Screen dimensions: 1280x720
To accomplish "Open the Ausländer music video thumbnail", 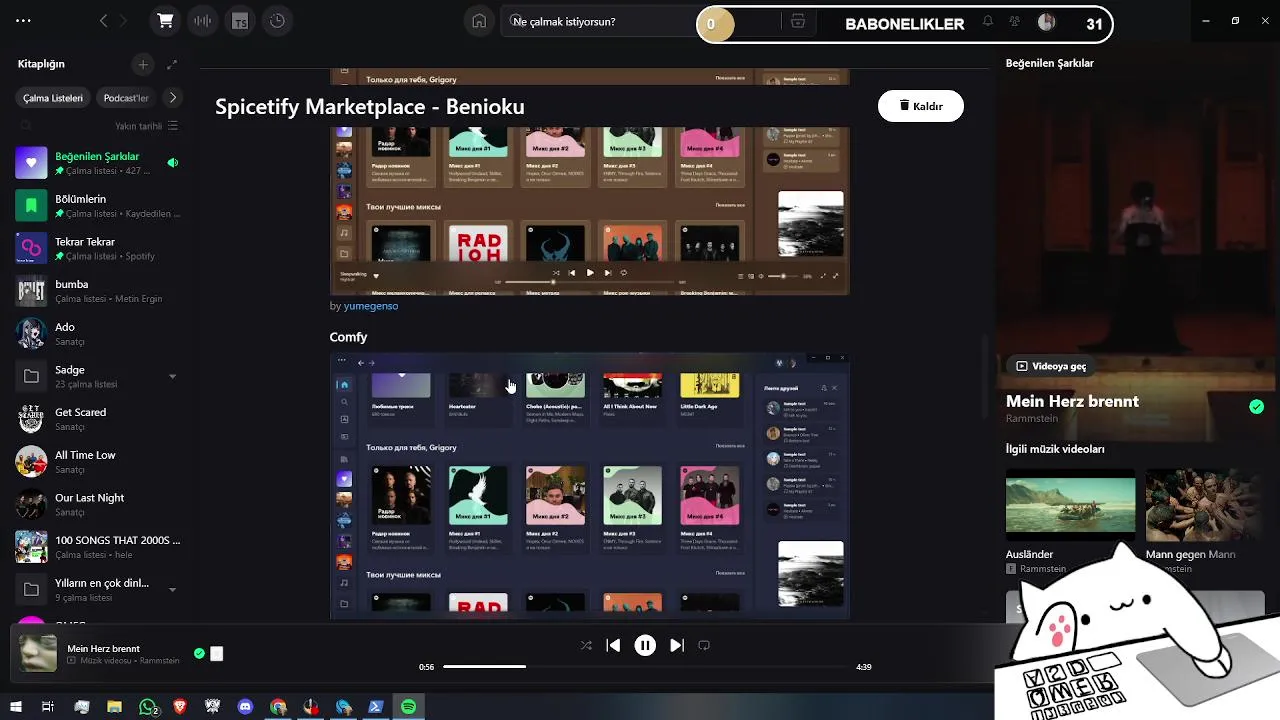I will [x=1070, y=505].
